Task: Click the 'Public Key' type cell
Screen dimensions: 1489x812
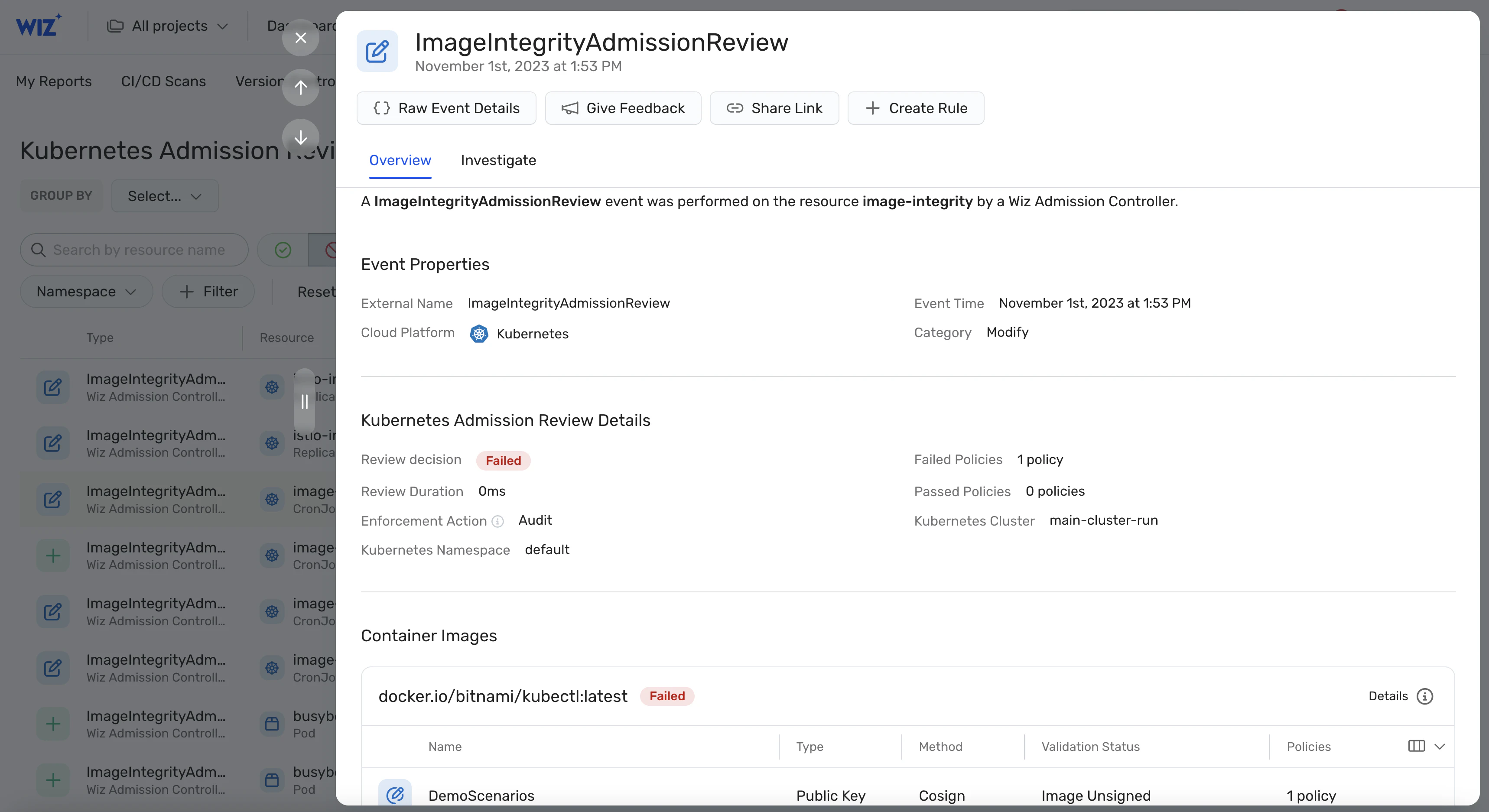Action: pyautogui.click(x=831, y=796)
